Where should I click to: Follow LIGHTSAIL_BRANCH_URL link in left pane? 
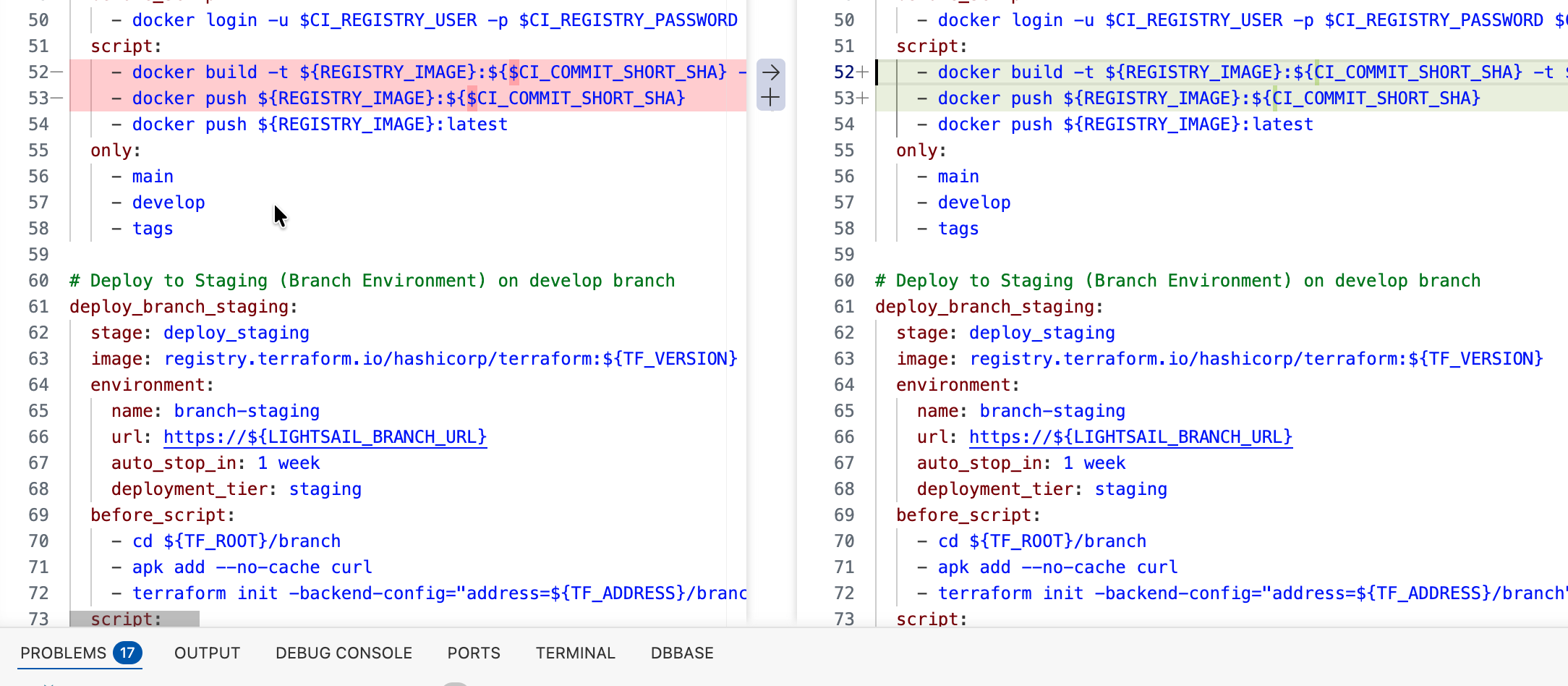tap(325, 437)
